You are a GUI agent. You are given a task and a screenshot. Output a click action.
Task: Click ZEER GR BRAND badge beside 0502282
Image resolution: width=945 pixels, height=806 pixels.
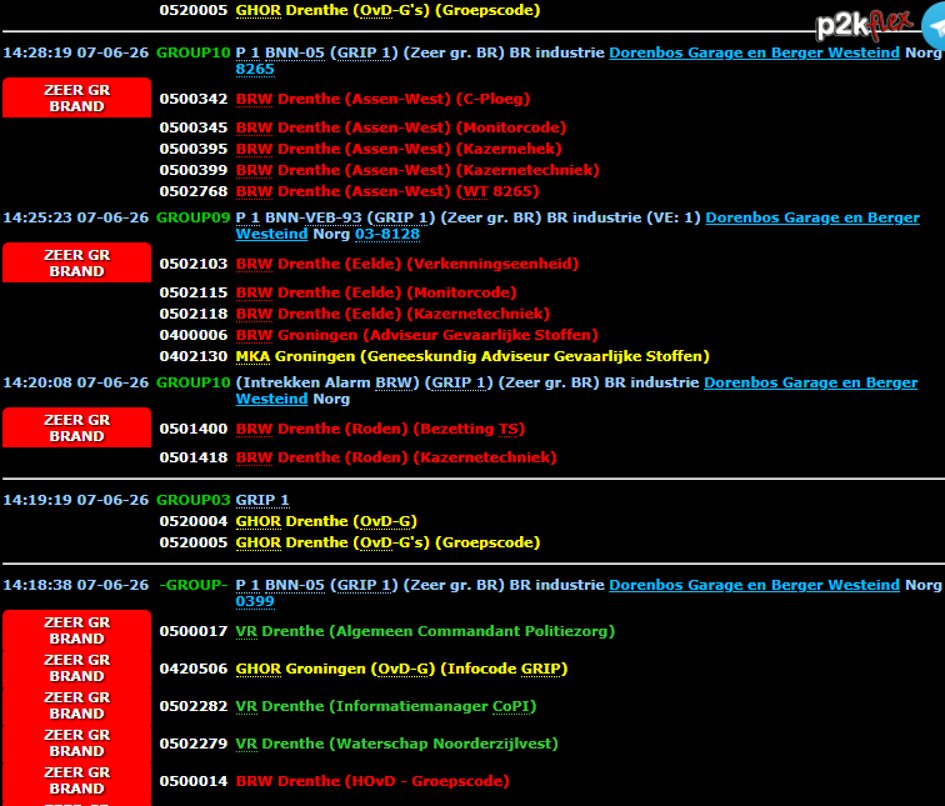click(x=77, y=705)
